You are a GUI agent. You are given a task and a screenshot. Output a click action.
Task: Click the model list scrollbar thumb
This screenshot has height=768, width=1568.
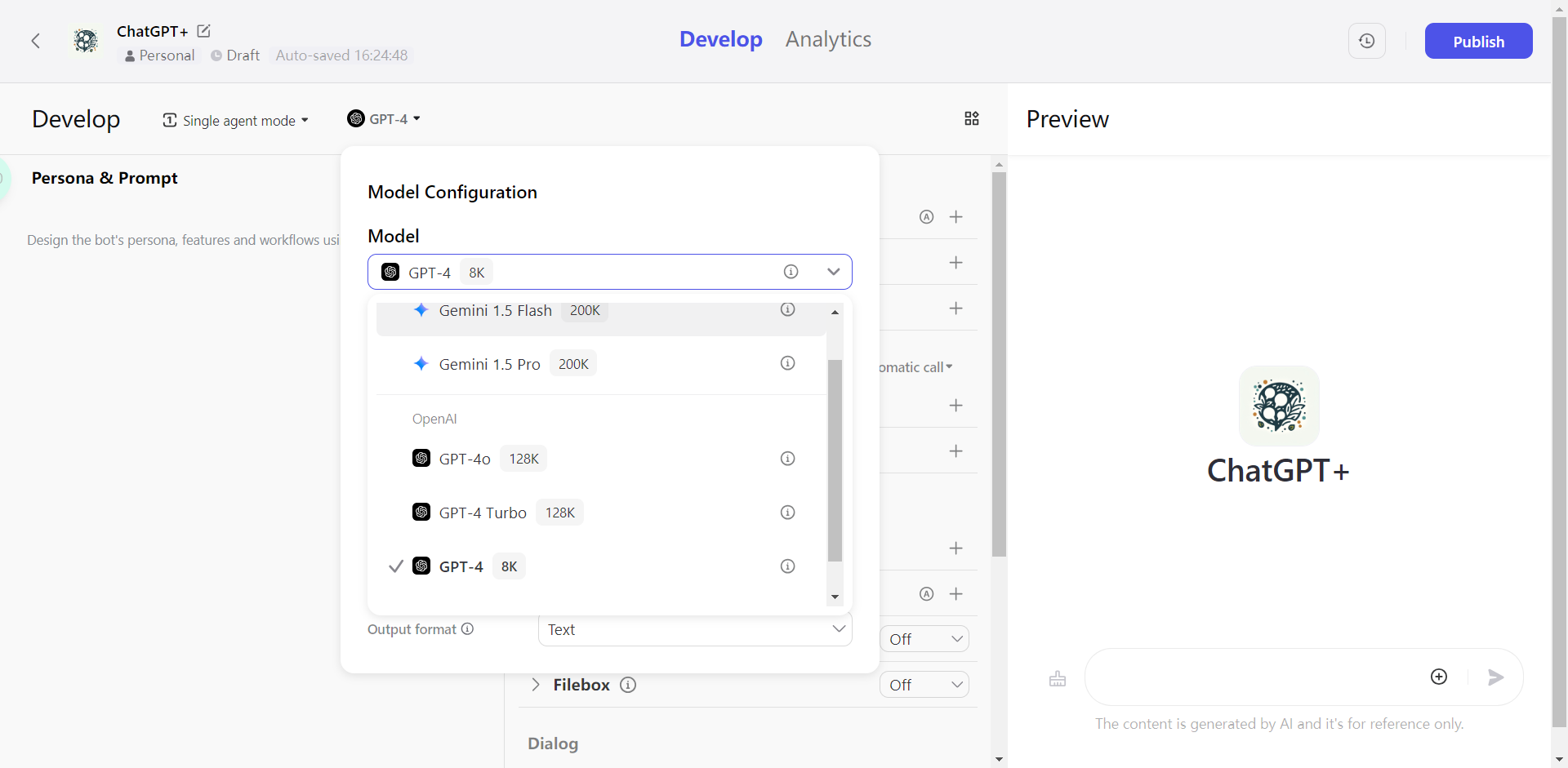click(x=835, y=460)
